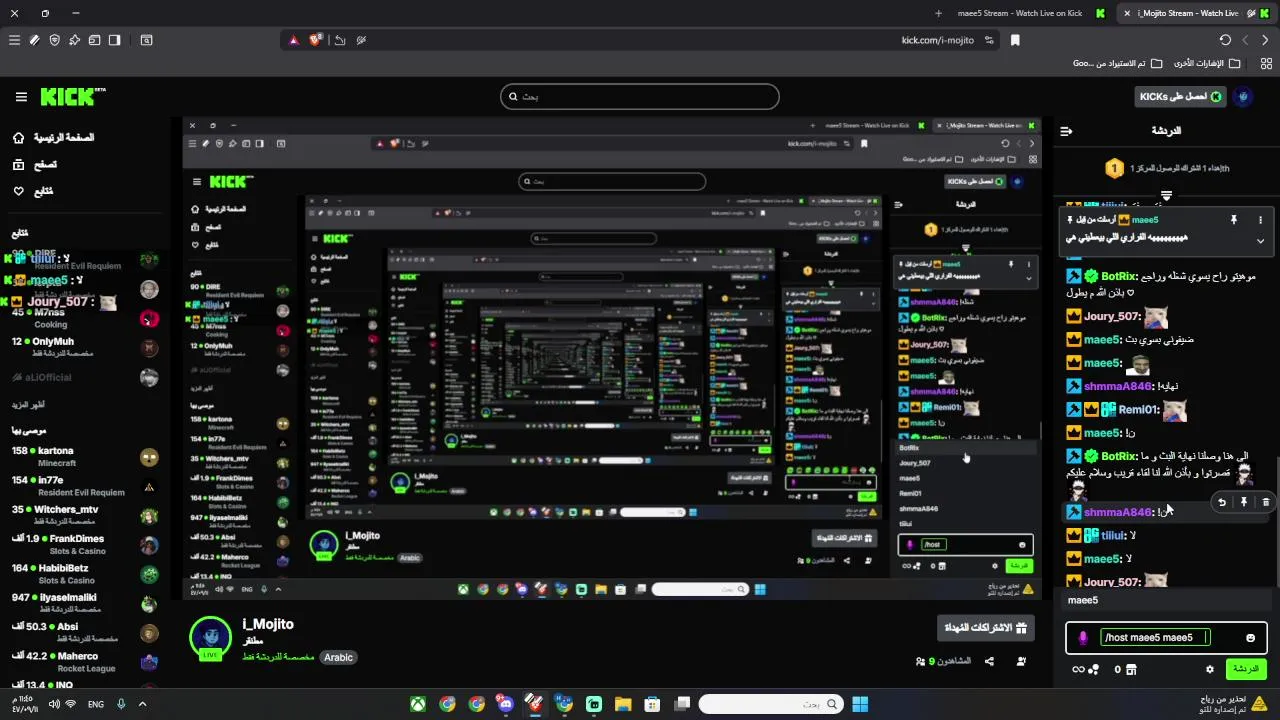Open the M7nss Cooking channel
The width and height of the screenshot is (1280, 720).
tap(84, 318)
